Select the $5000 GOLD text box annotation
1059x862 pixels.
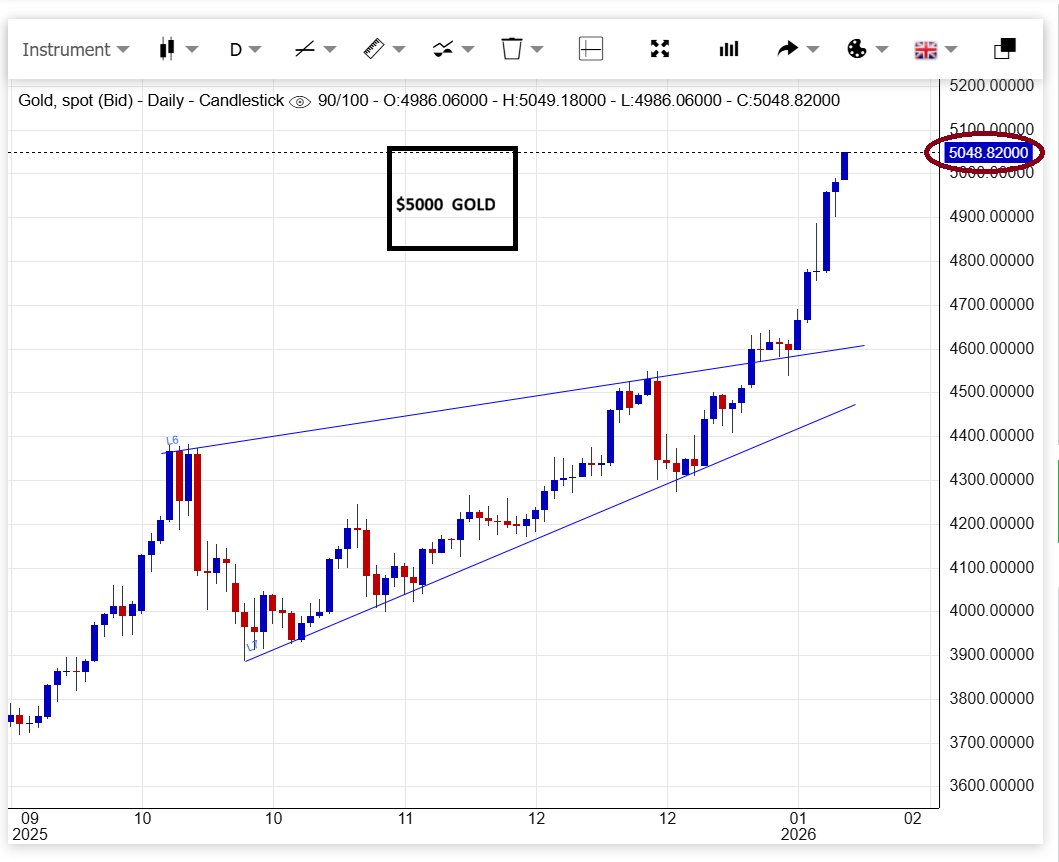pyautogui.click(x=452, y=199)
